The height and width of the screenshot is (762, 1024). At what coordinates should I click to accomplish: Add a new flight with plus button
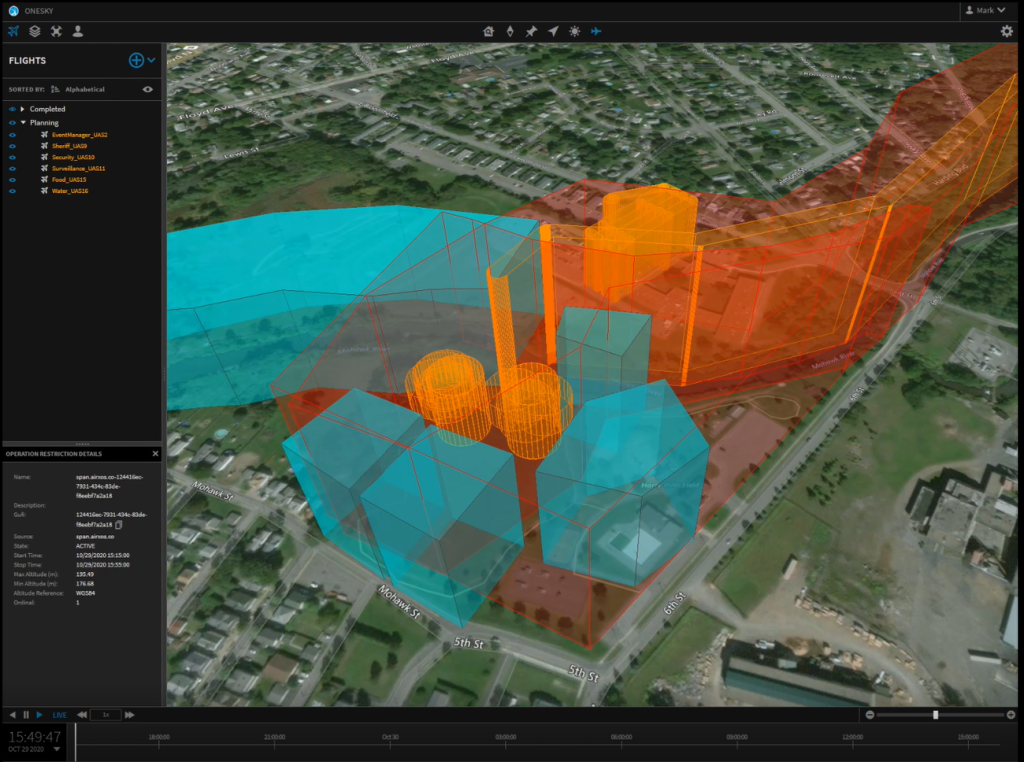pos(136,60)
